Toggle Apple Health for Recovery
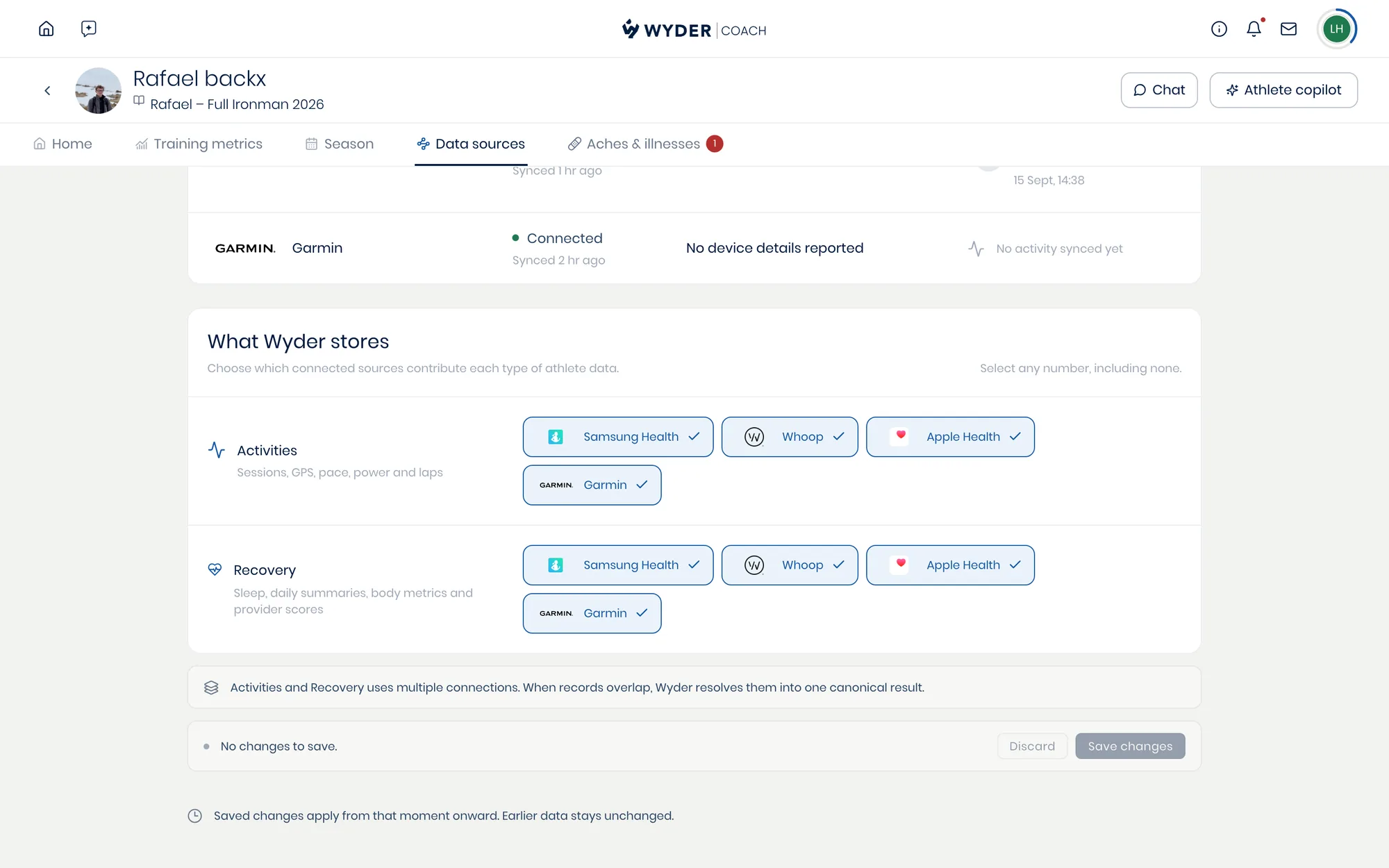 coord(950,565)
